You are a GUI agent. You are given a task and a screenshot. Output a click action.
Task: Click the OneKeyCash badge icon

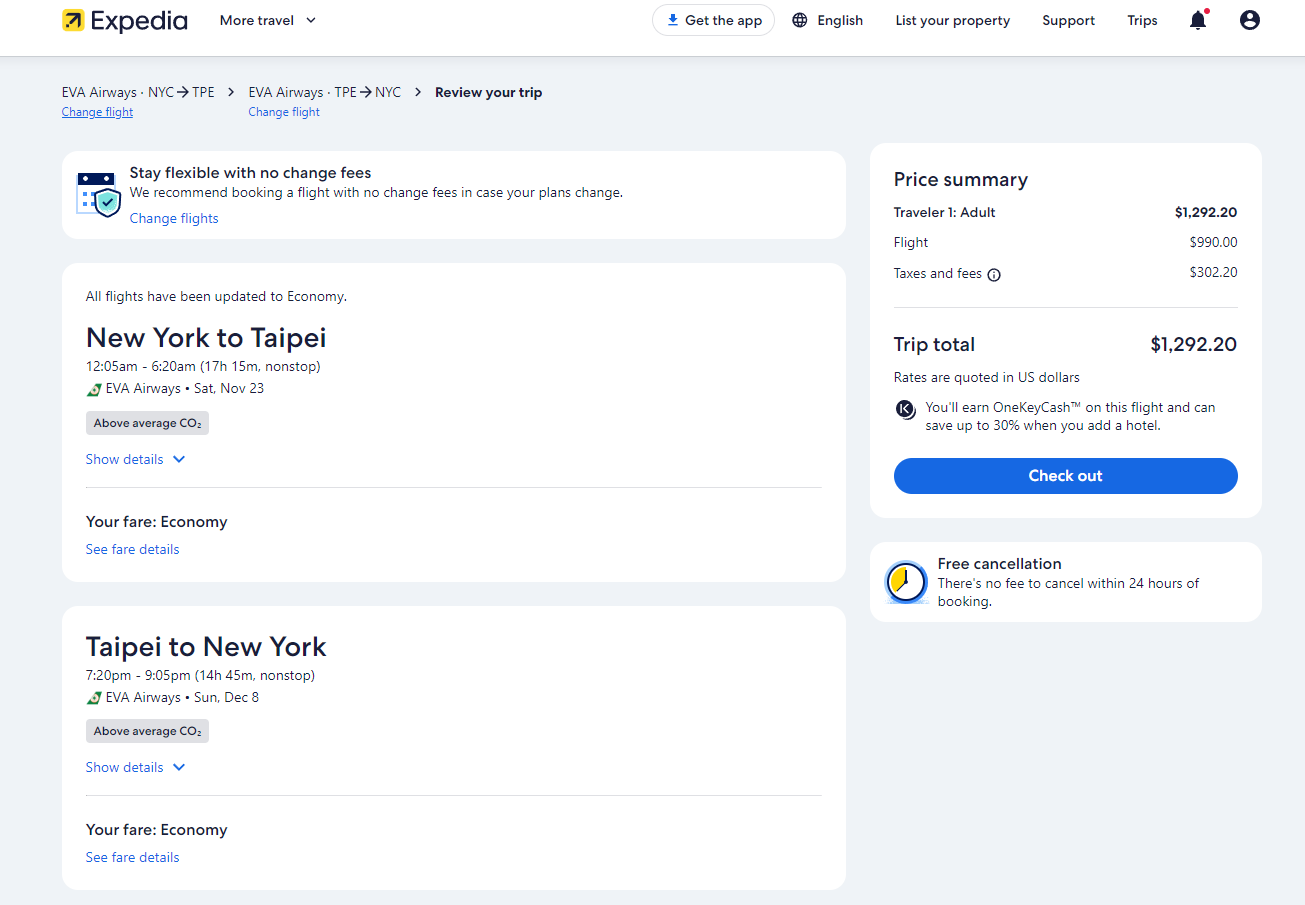tap(905, 409)
